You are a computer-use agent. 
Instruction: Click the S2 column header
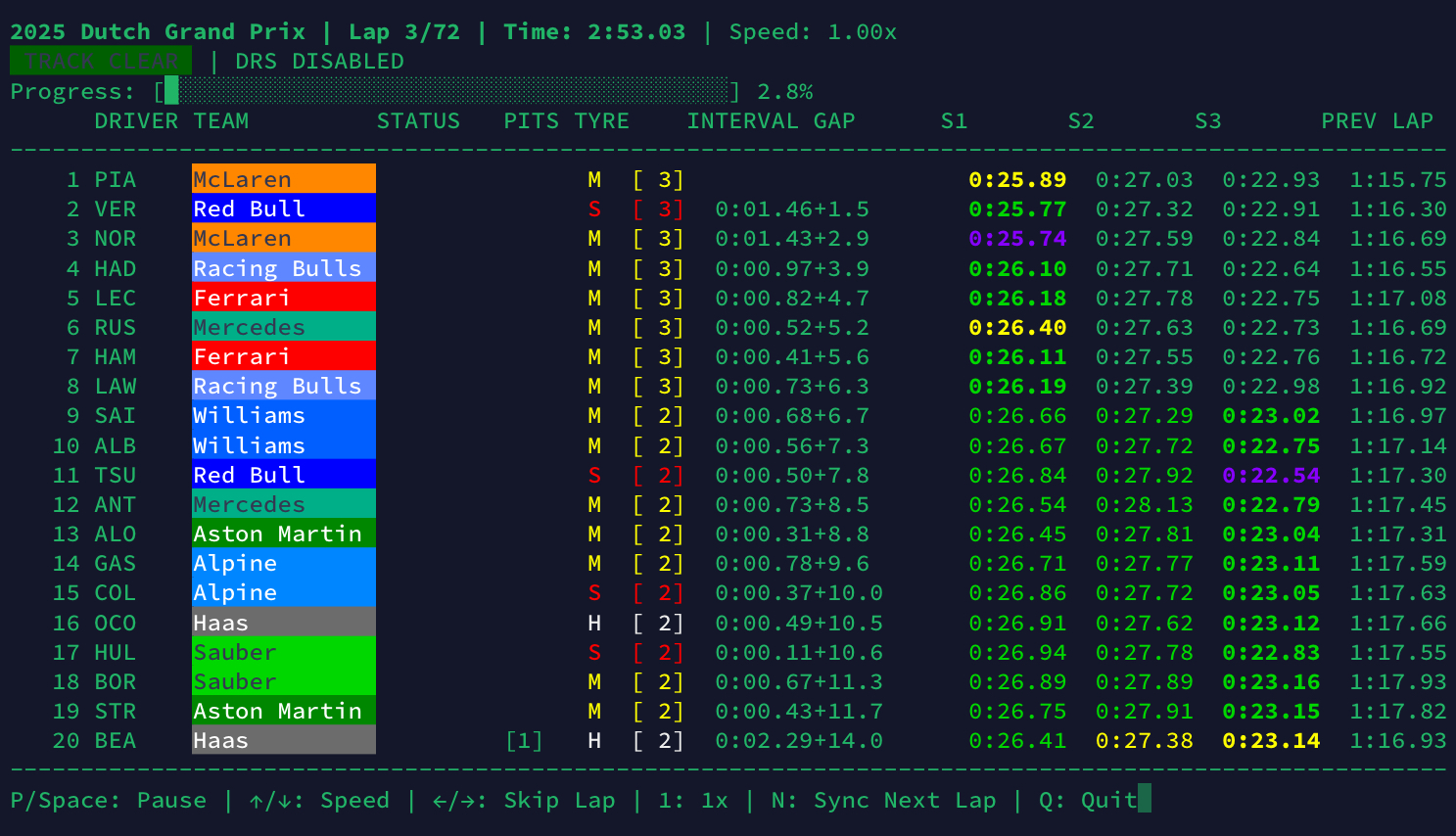(1081, 120)
